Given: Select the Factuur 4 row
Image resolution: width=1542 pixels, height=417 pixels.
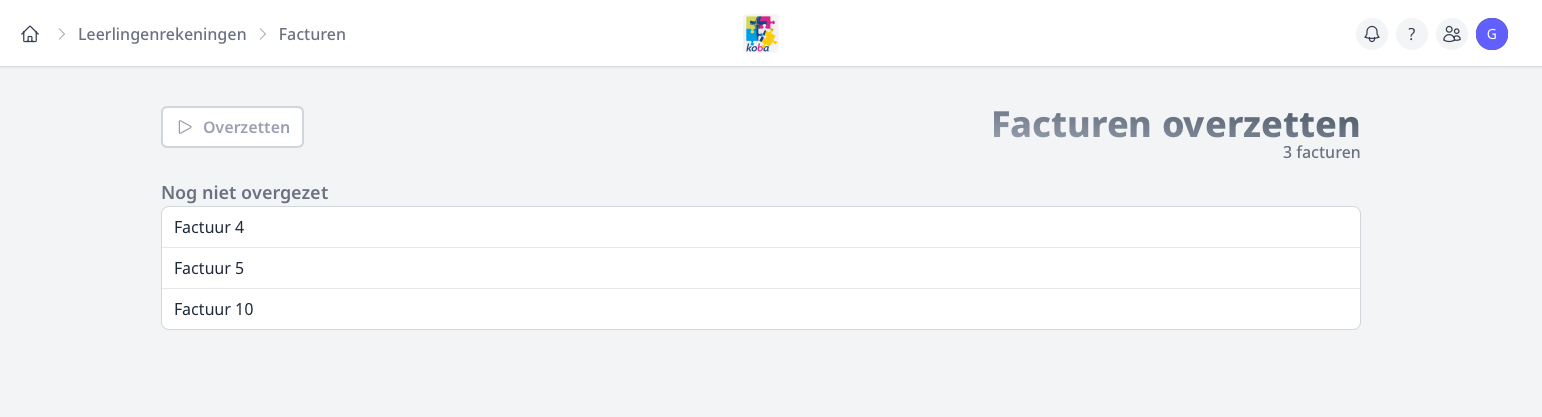Looking at the screenshot, I should (760, 227).
